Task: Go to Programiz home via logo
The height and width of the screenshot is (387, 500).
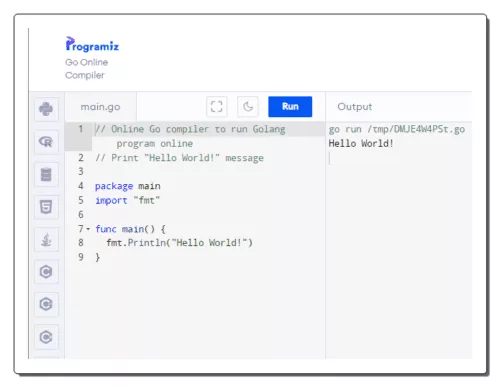Action: tap(92, 44)
